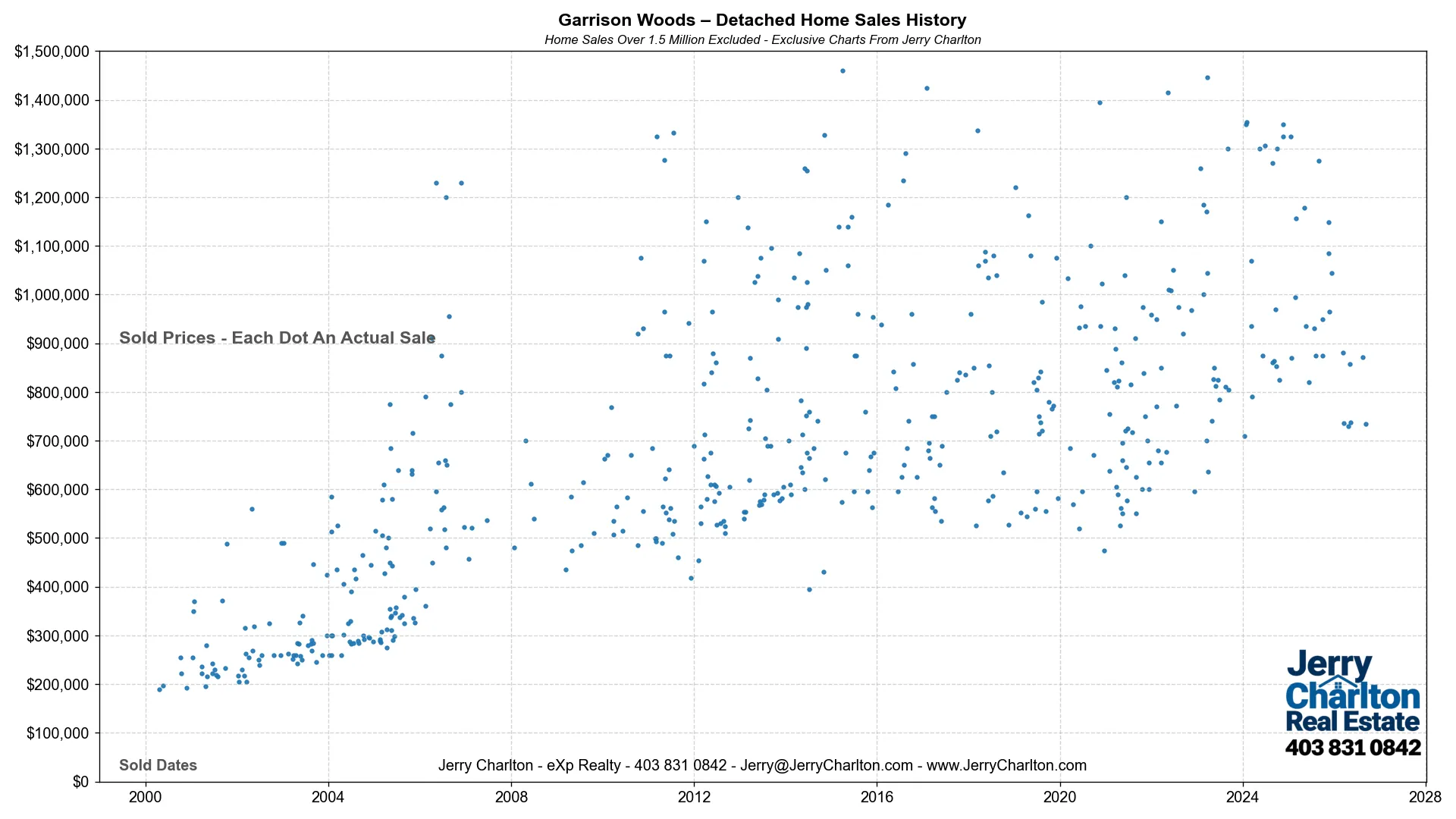Click the Sold Dates label
Screen dimensions: 1456x819
(x=158, y=765)
